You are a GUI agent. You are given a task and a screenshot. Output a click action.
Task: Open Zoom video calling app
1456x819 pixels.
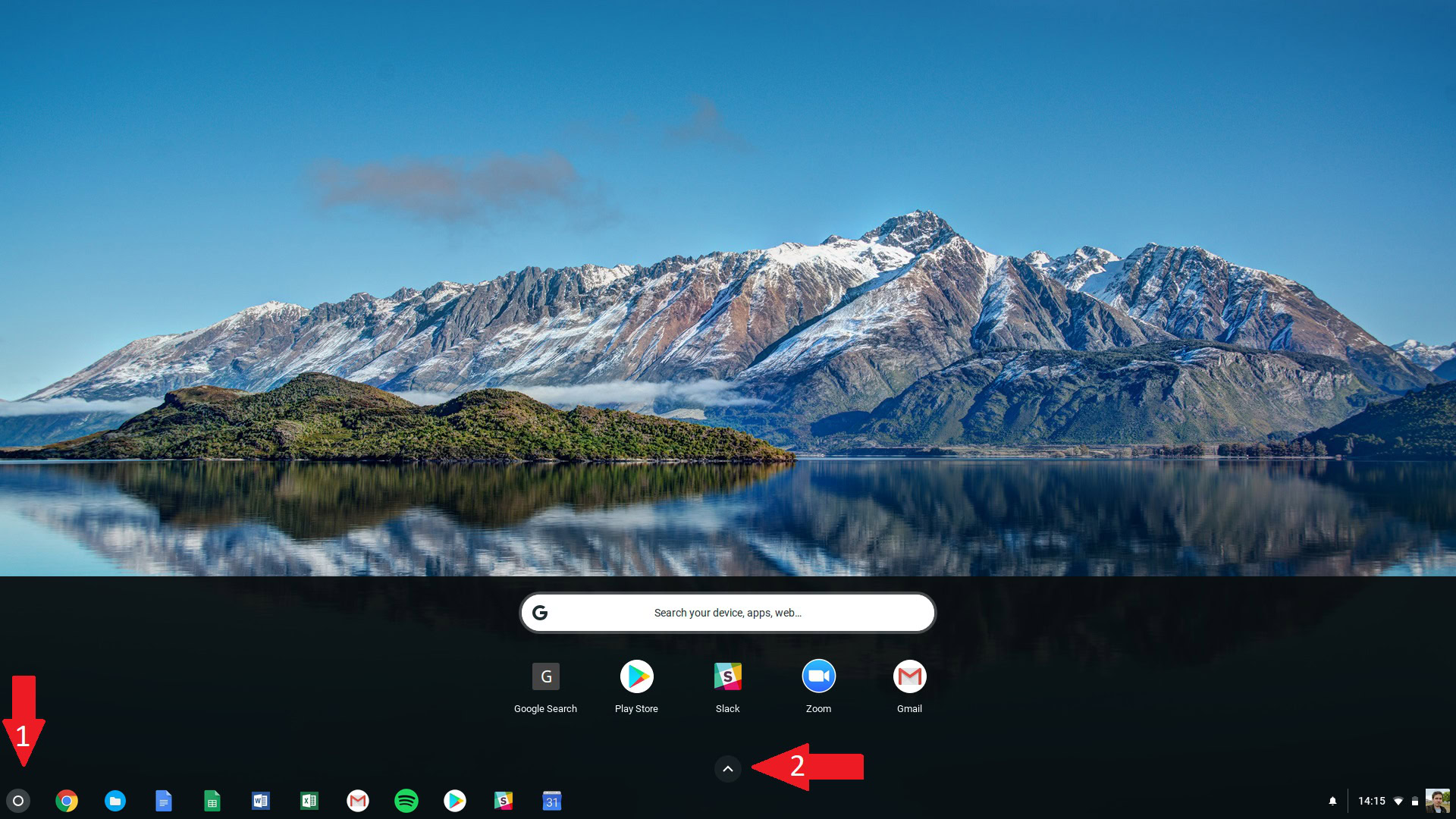818,676
